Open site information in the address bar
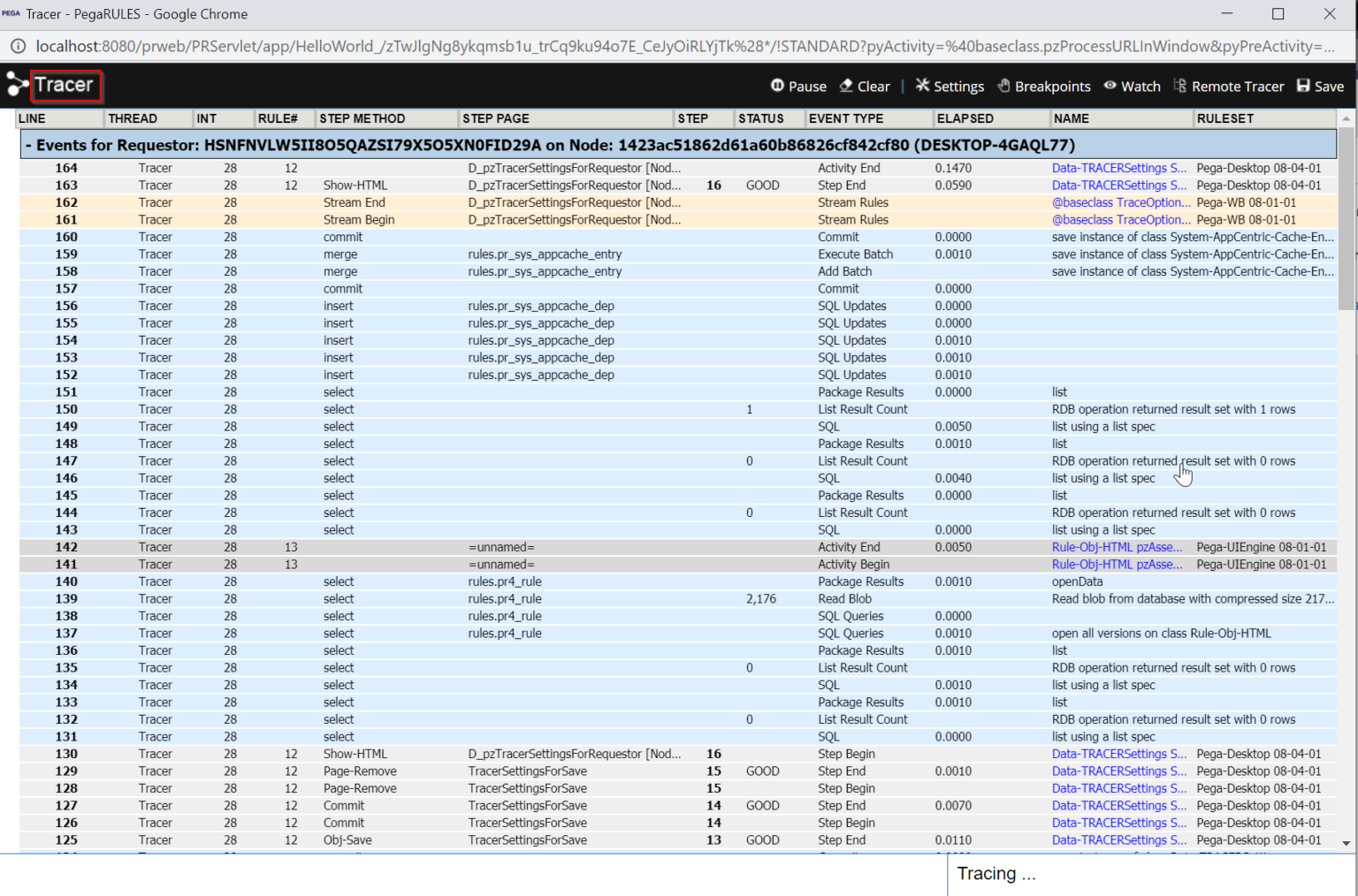This screenshot has height=896, width=1358. pos(18,45)
